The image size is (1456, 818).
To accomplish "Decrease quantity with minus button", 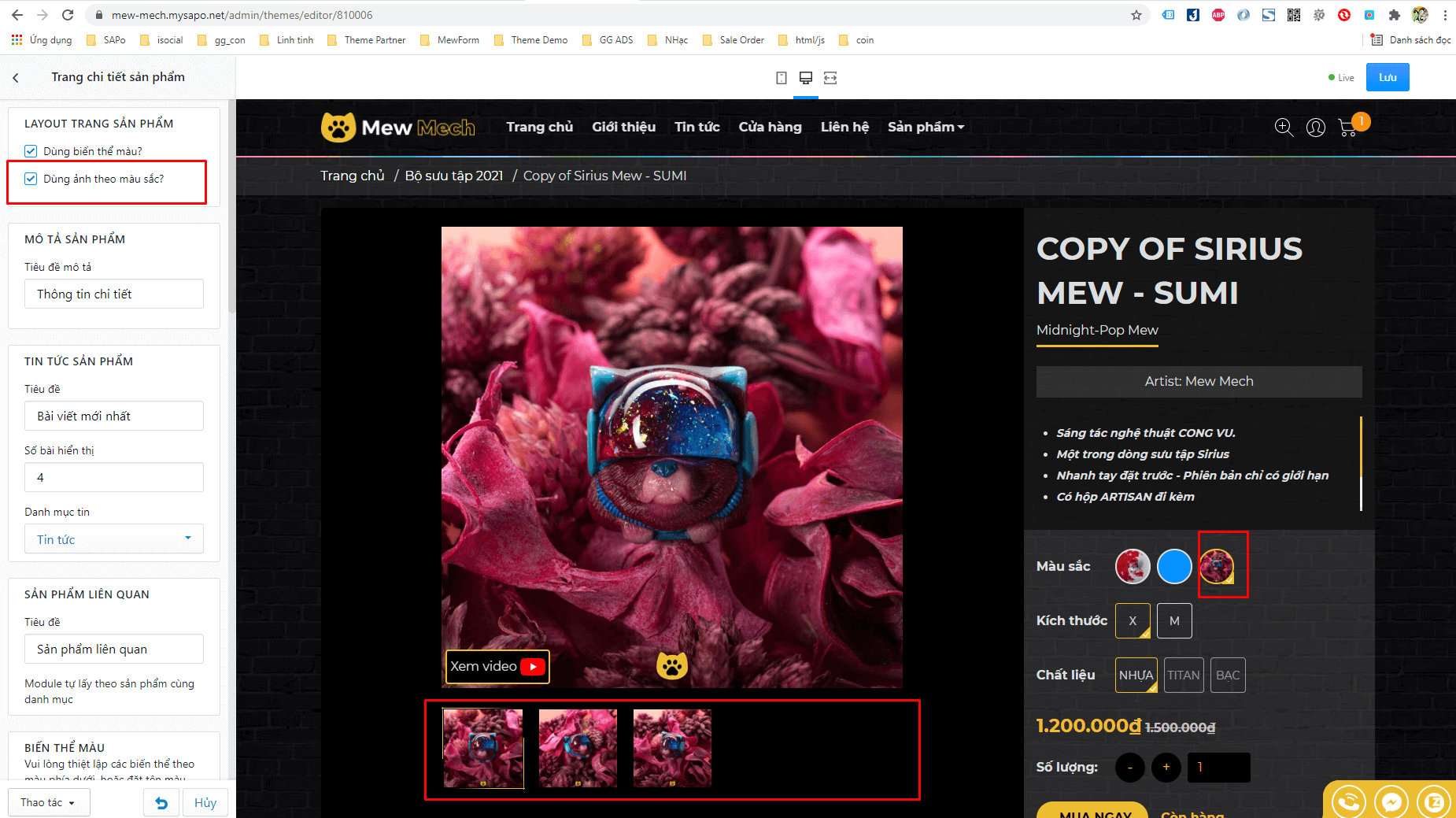I will (x=1130, y=768).
